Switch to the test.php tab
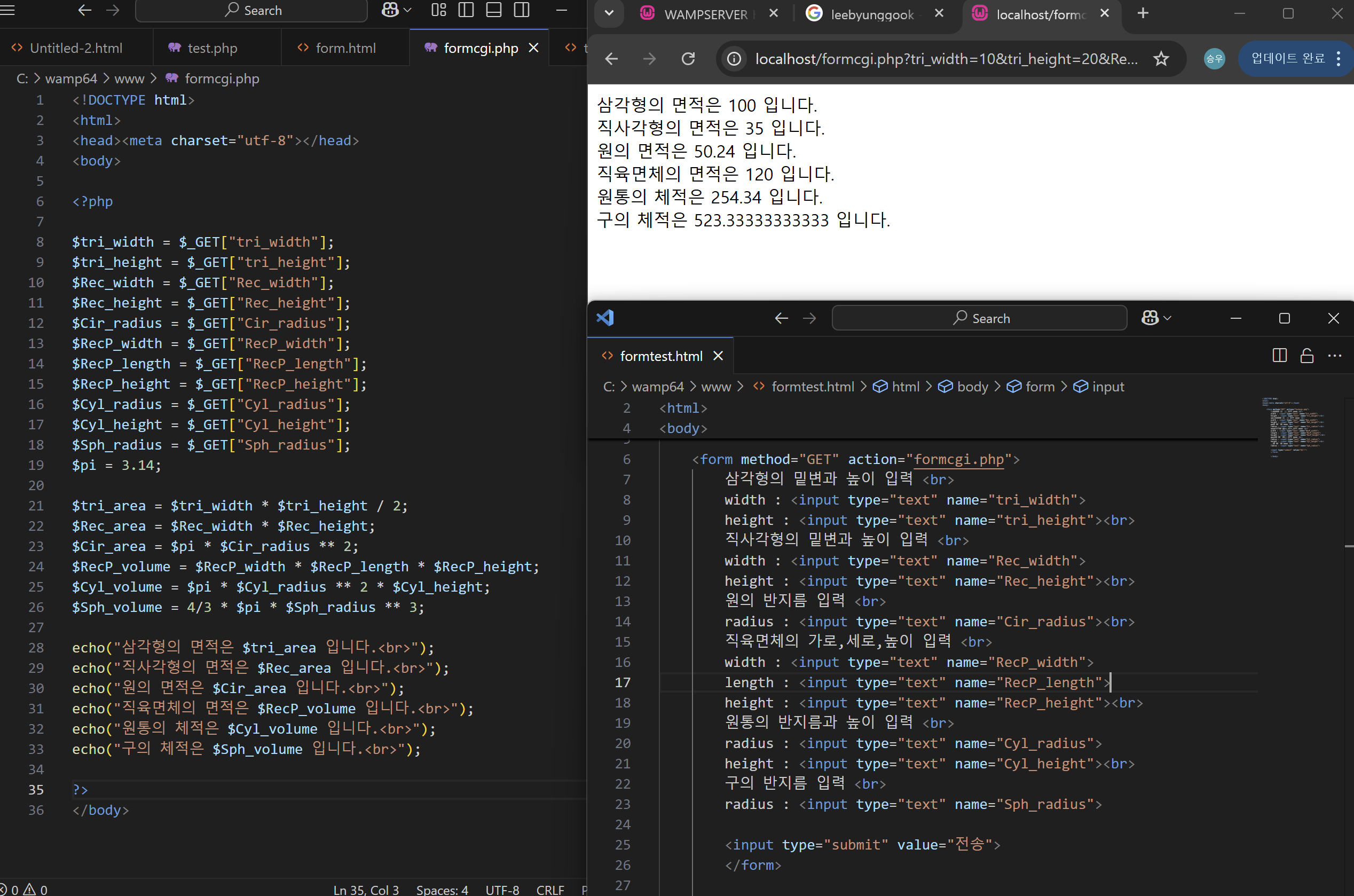The height and width of the screenshot is (896, 1354). coord(212,48)
